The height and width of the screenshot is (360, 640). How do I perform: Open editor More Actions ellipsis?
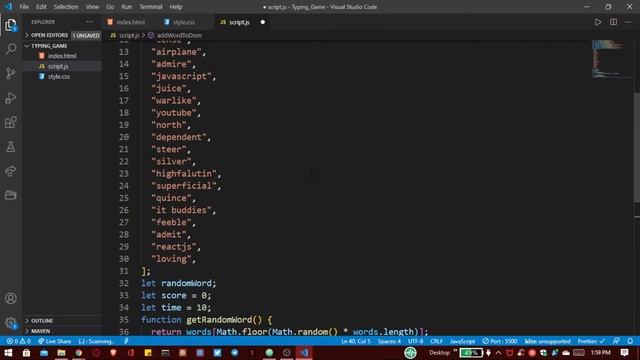tap(629, 22)
